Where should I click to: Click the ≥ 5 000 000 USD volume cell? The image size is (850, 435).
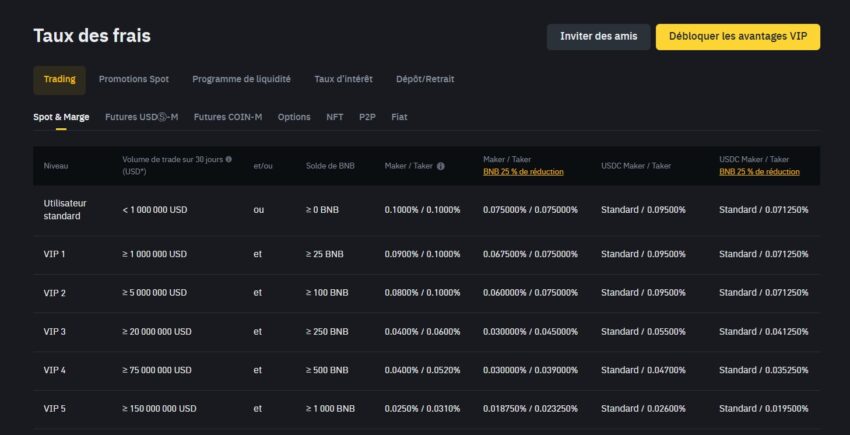(154, 293)
